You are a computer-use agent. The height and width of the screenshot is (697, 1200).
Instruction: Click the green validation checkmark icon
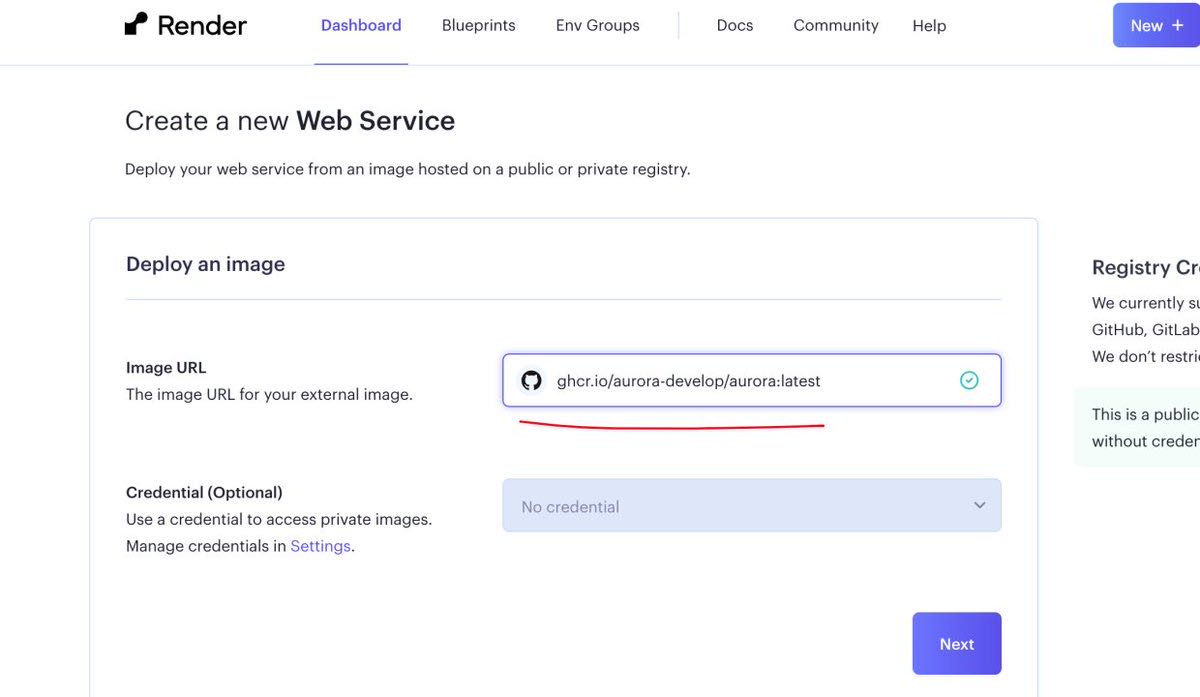pos(968,380)
